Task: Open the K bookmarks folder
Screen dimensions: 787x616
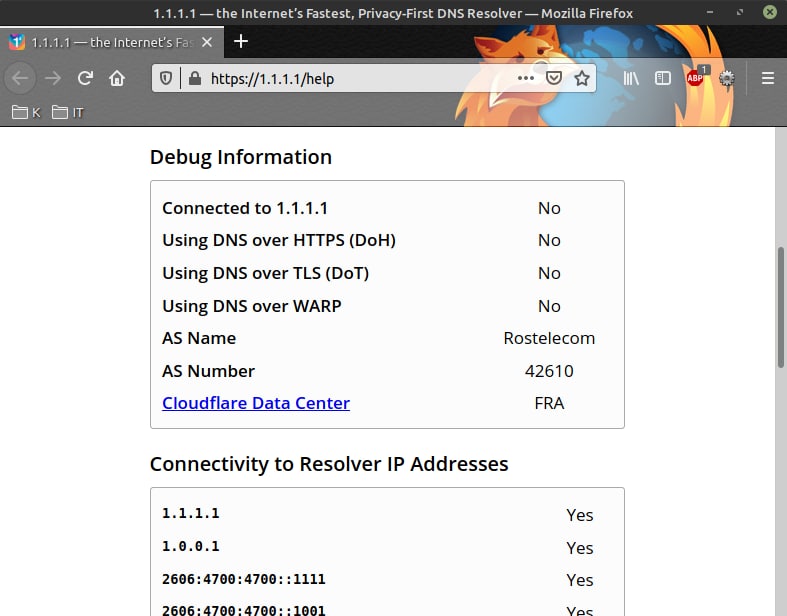Action: pos(26,112)
